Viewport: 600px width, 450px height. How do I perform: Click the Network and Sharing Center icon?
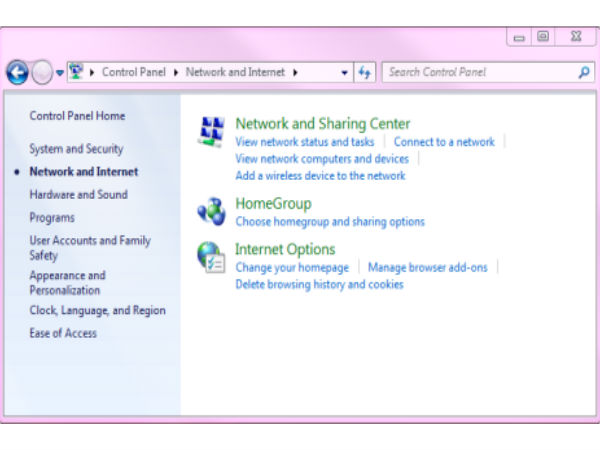[x=211, y=130]
